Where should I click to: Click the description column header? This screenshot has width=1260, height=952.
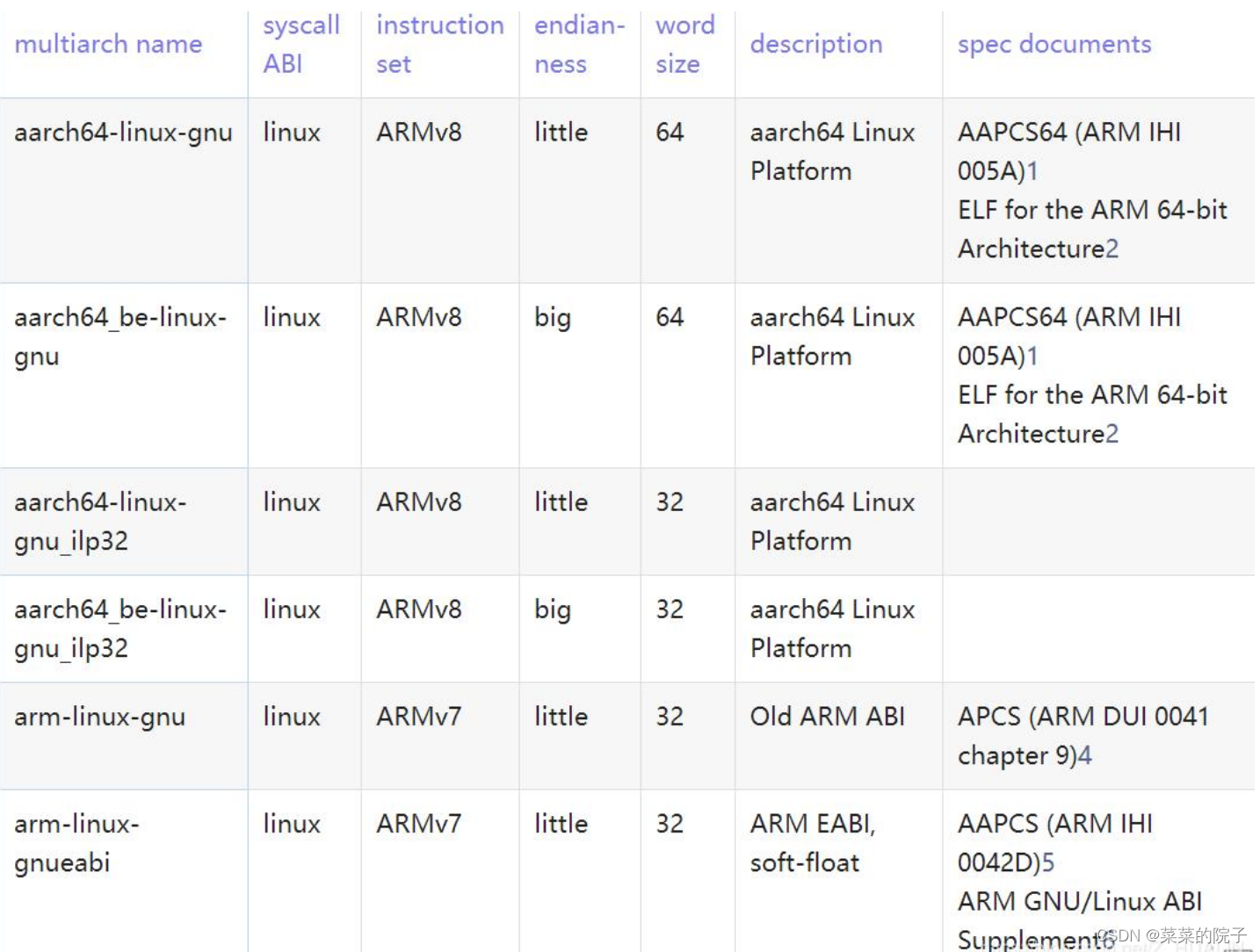pyautogui.click(x=815, y=44)
